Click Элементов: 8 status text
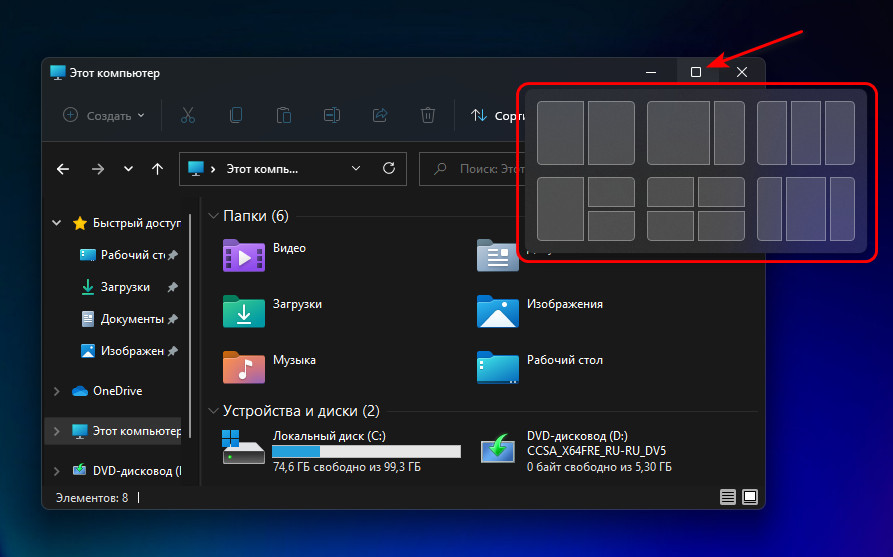893x557 pixels. click(x=92, y=498)
